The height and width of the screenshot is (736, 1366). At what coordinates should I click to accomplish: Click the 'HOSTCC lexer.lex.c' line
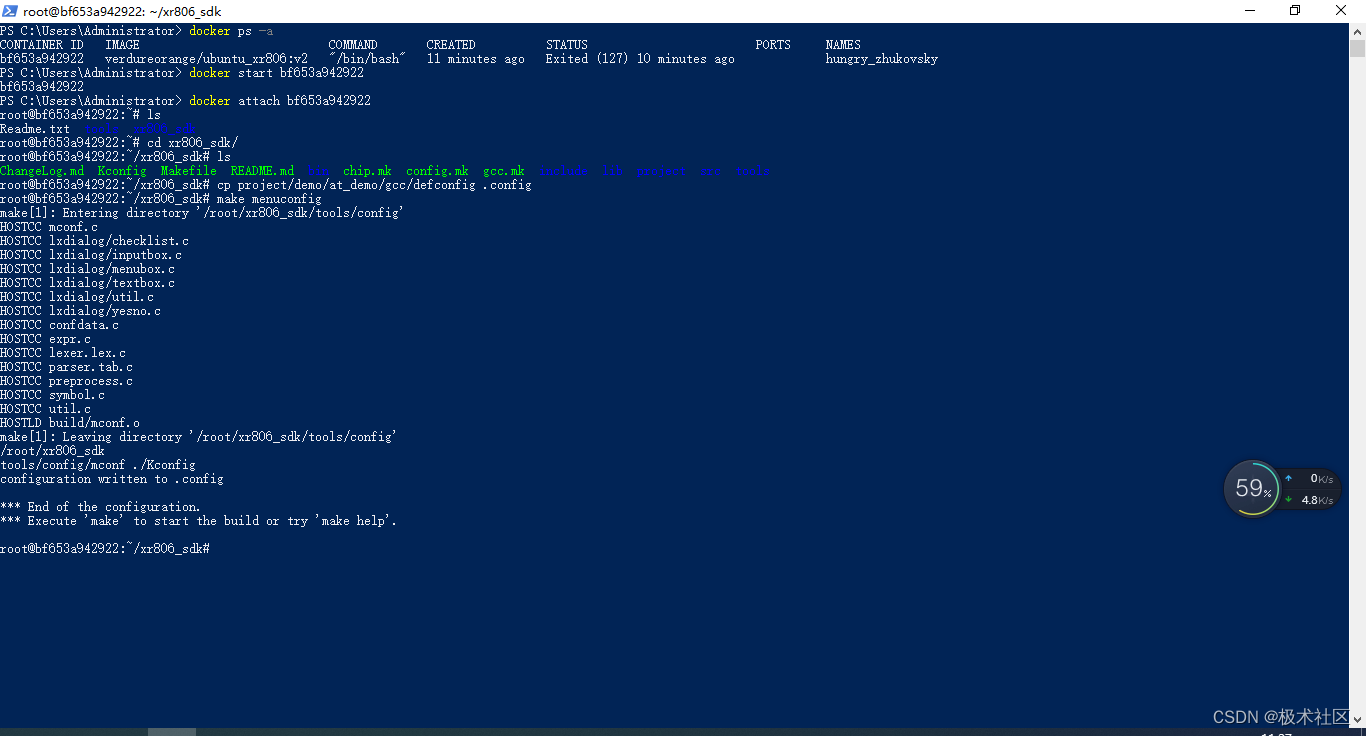(x=63, y=353)
